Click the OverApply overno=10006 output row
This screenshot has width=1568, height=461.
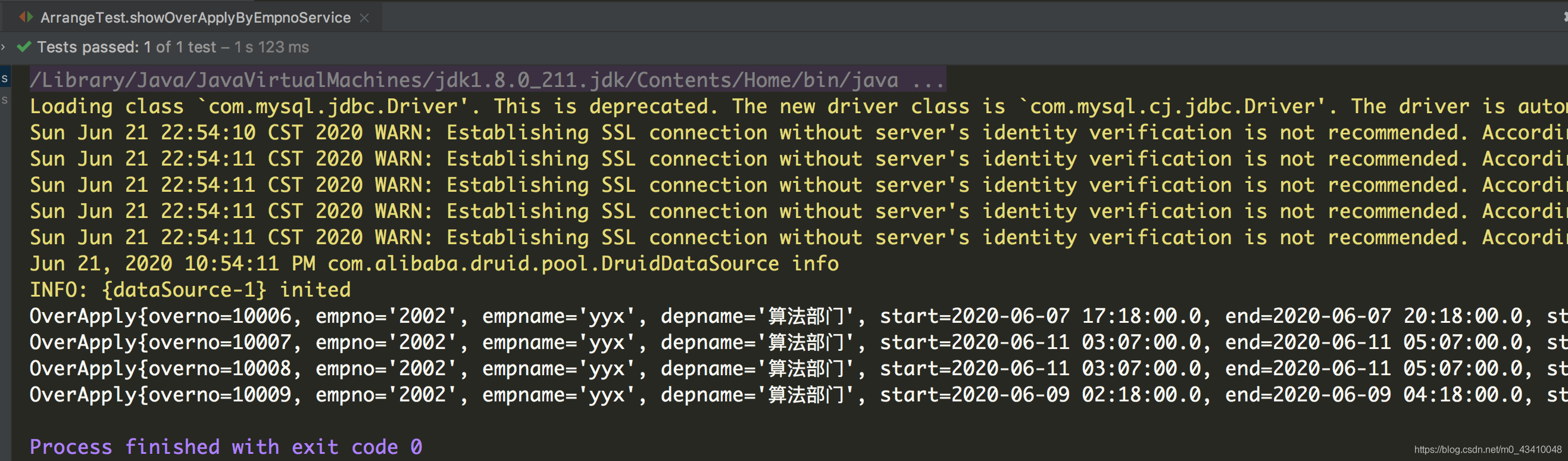click(799, 316)
